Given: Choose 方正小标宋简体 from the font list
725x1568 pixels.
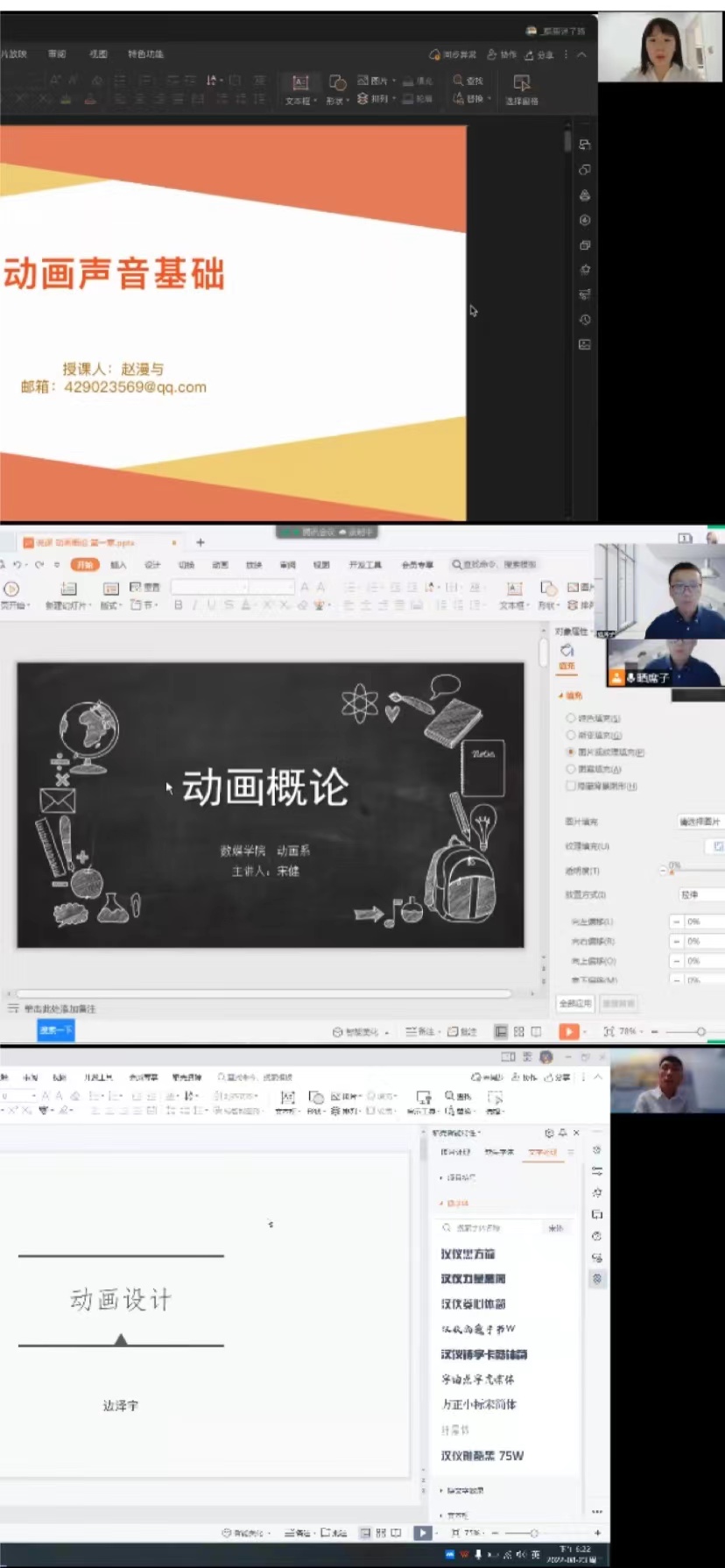Looking at the screenshot, I should [x=479, y=1404].
